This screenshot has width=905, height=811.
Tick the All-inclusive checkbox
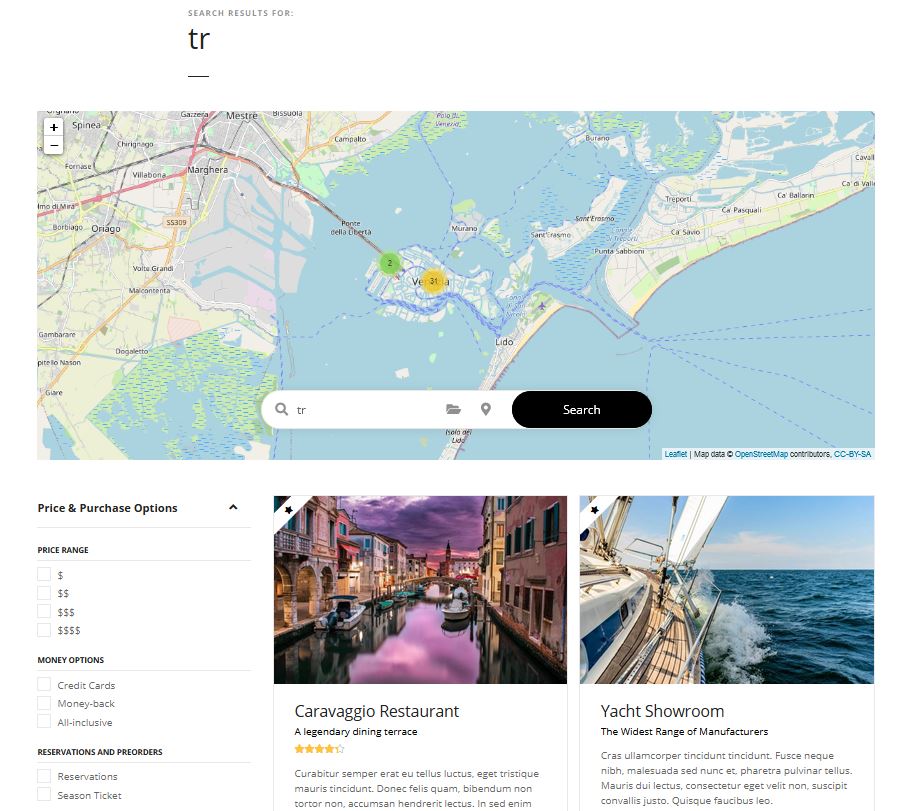[44, 722]
